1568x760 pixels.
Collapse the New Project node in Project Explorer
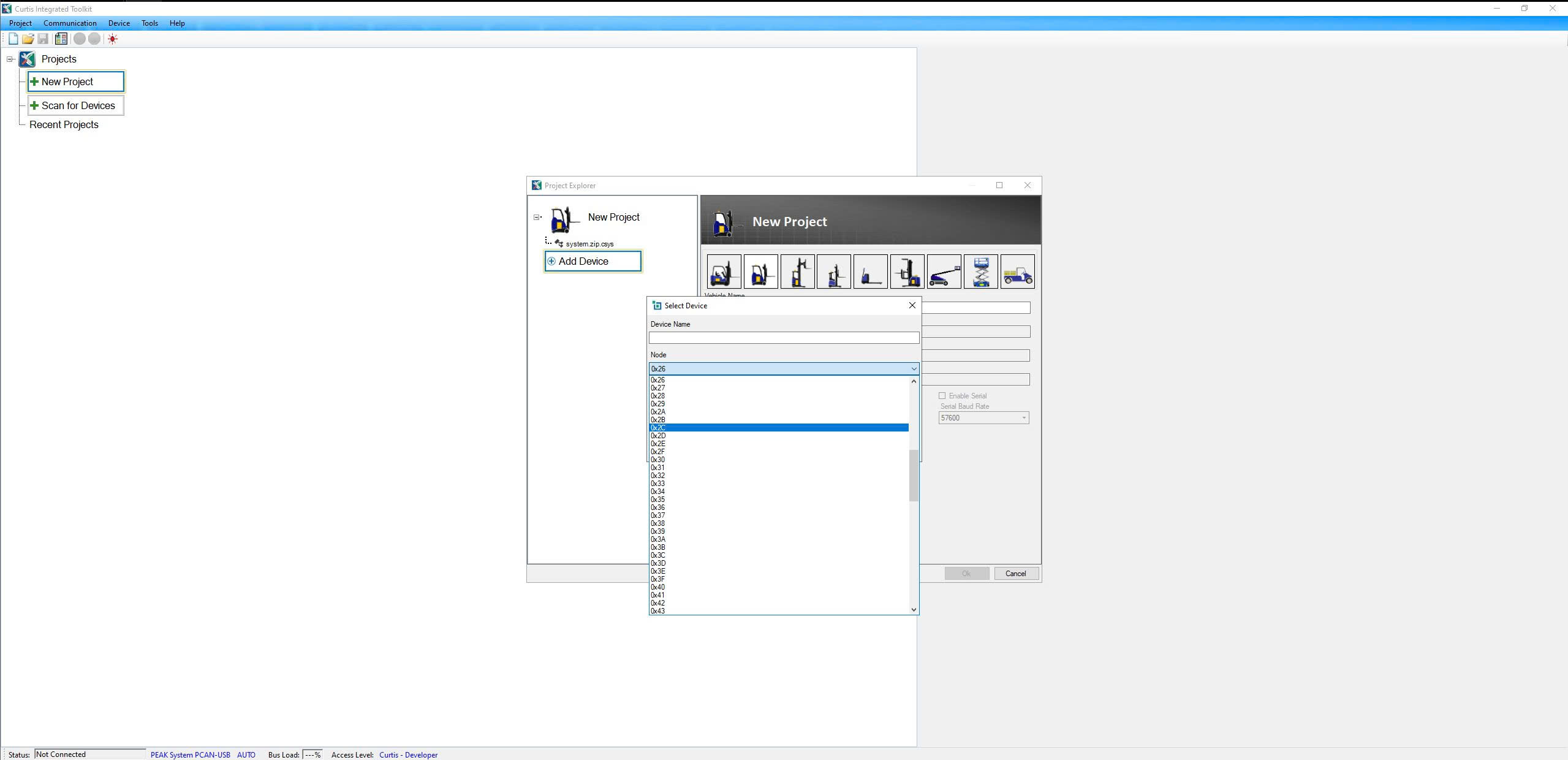(537, 217)
